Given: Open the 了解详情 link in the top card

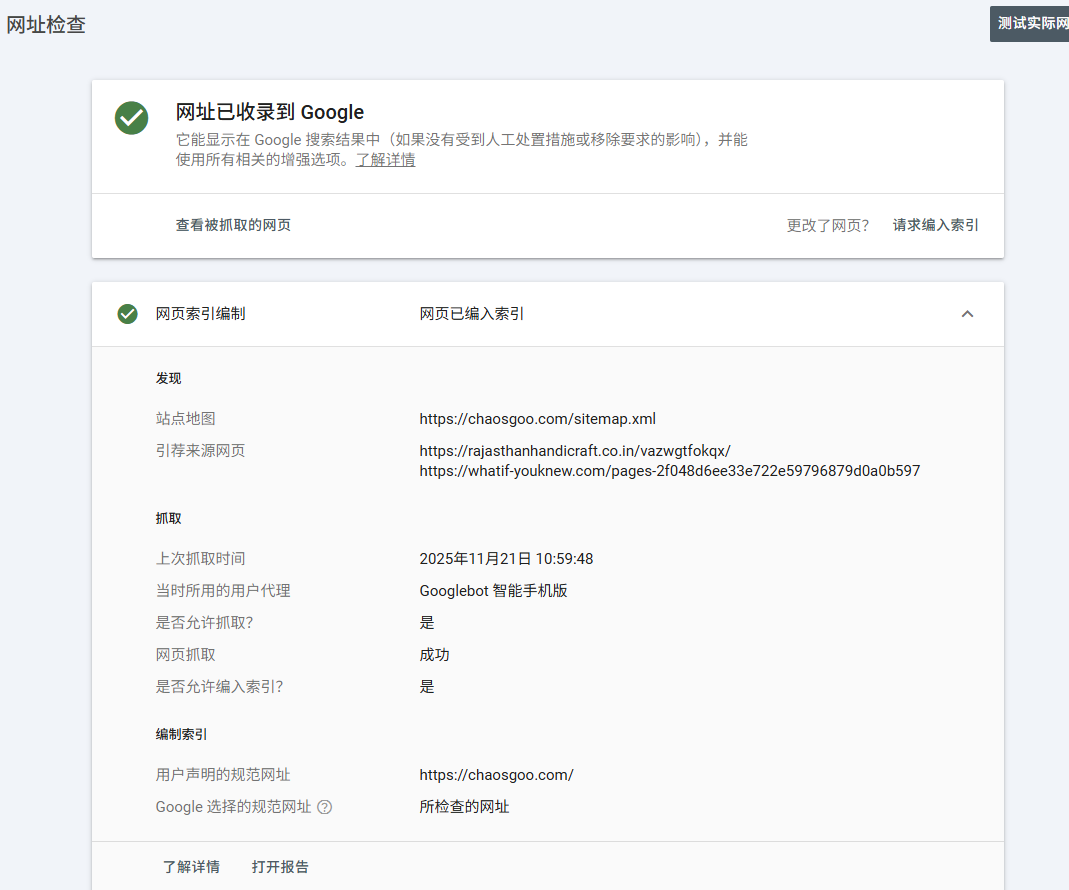Looking at the screenshot, I should (385, 160).
